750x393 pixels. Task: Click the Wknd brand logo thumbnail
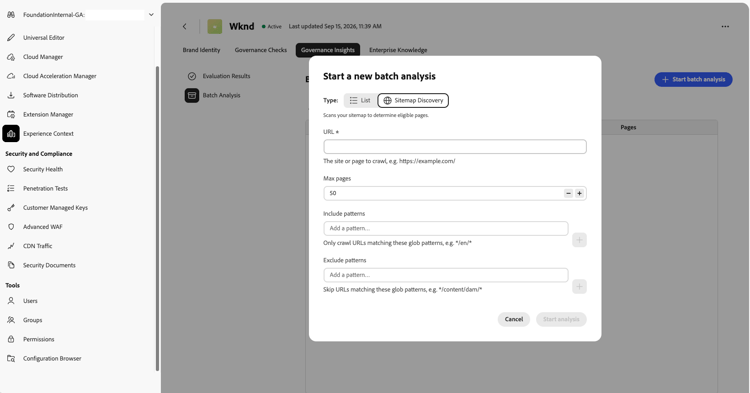pos(214,26)
